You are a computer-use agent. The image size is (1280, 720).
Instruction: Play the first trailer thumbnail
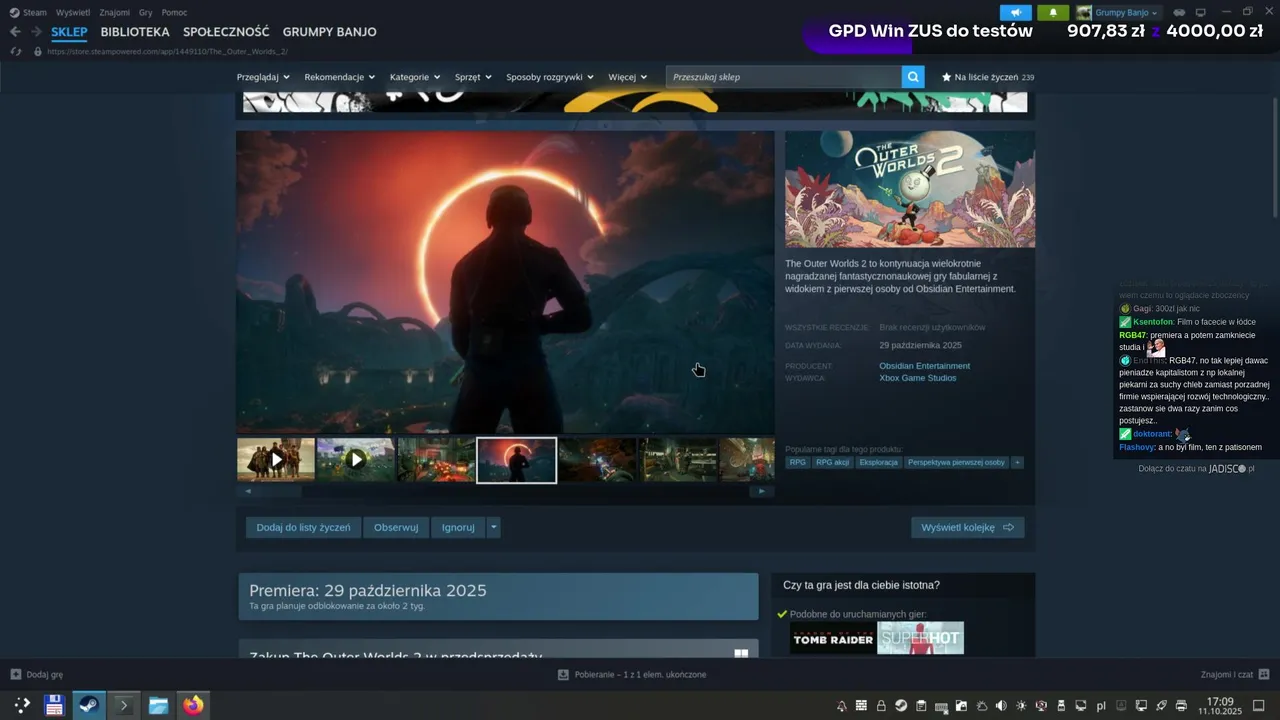coord(276,460)
